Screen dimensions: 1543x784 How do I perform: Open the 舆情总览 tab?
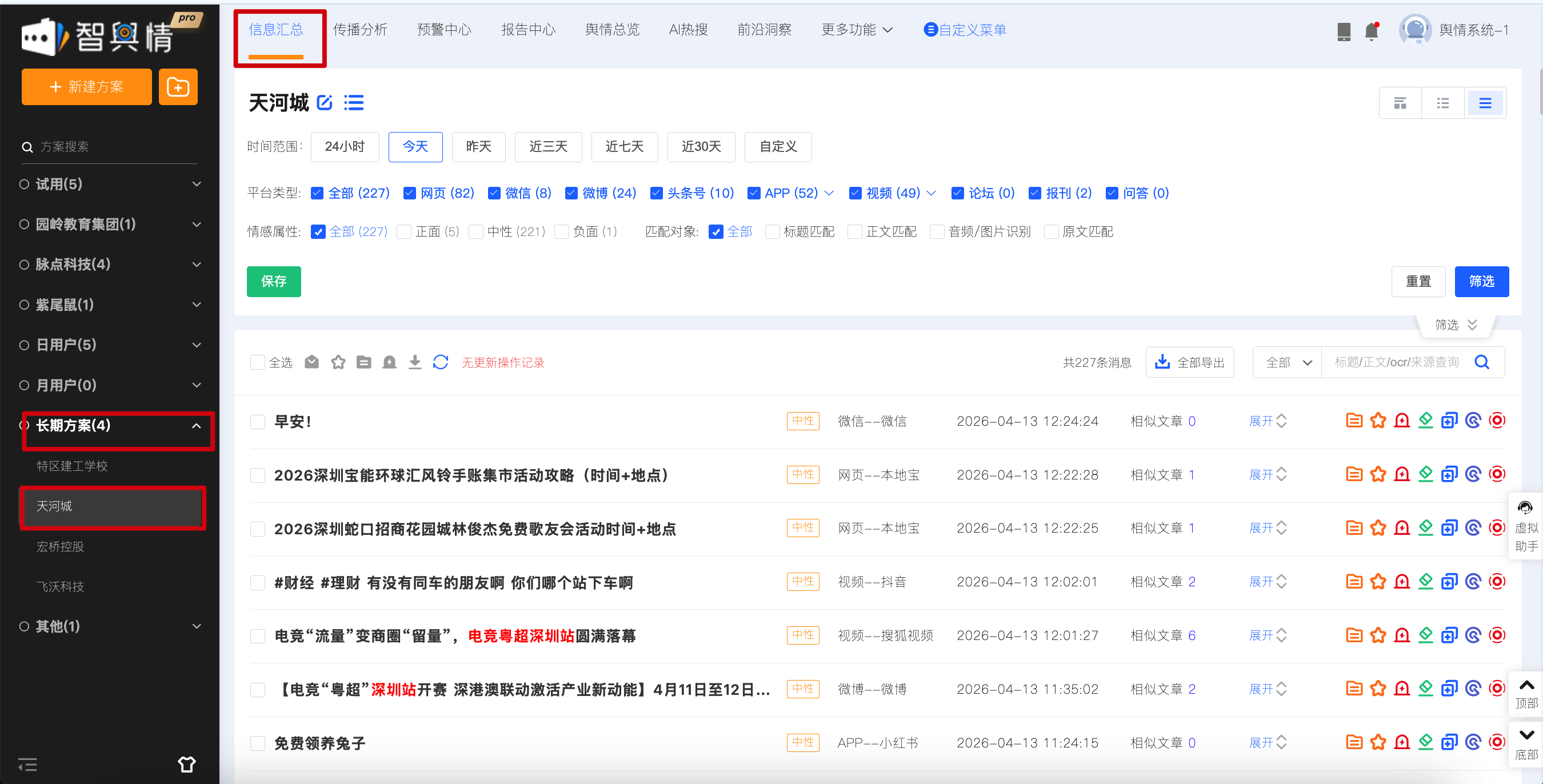tap(612, 29)
